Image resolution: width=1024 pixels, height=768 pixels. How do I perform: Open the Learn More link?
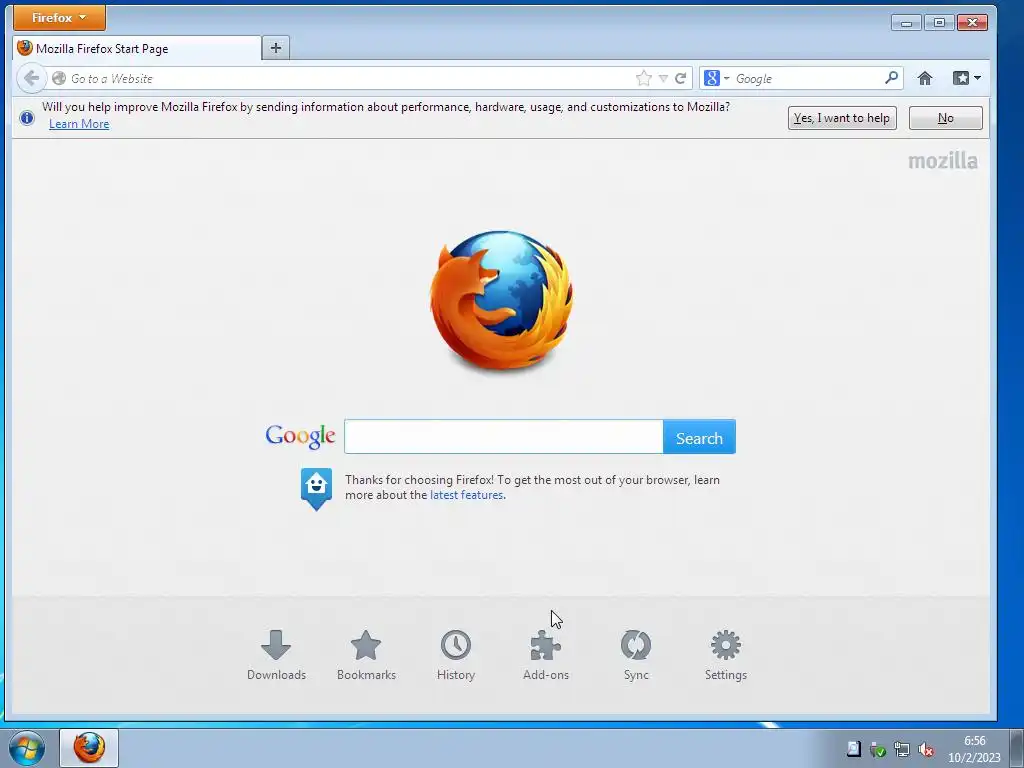79,124
